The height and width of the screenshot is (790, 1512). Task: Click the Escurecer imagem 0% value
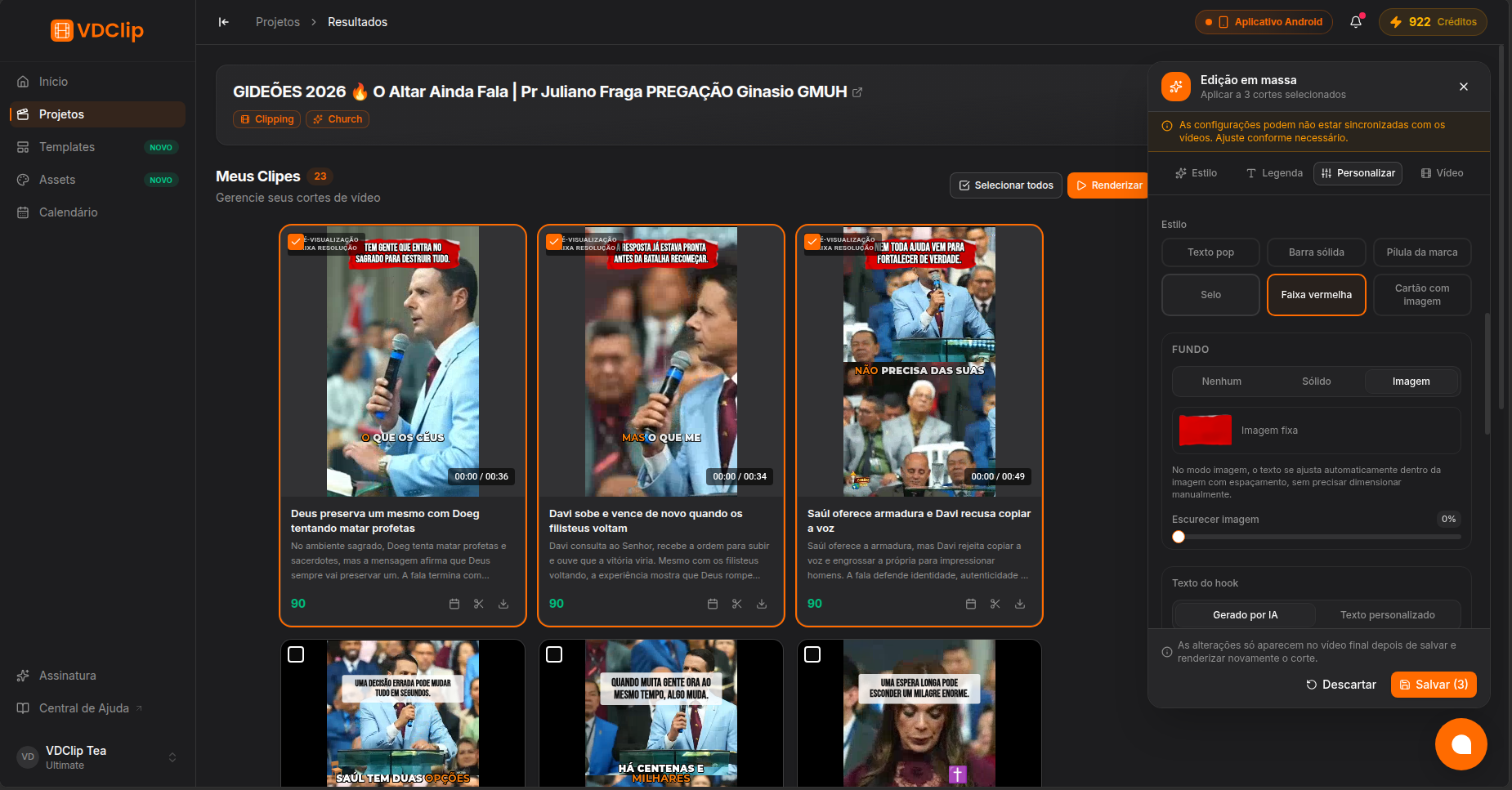1448,520
